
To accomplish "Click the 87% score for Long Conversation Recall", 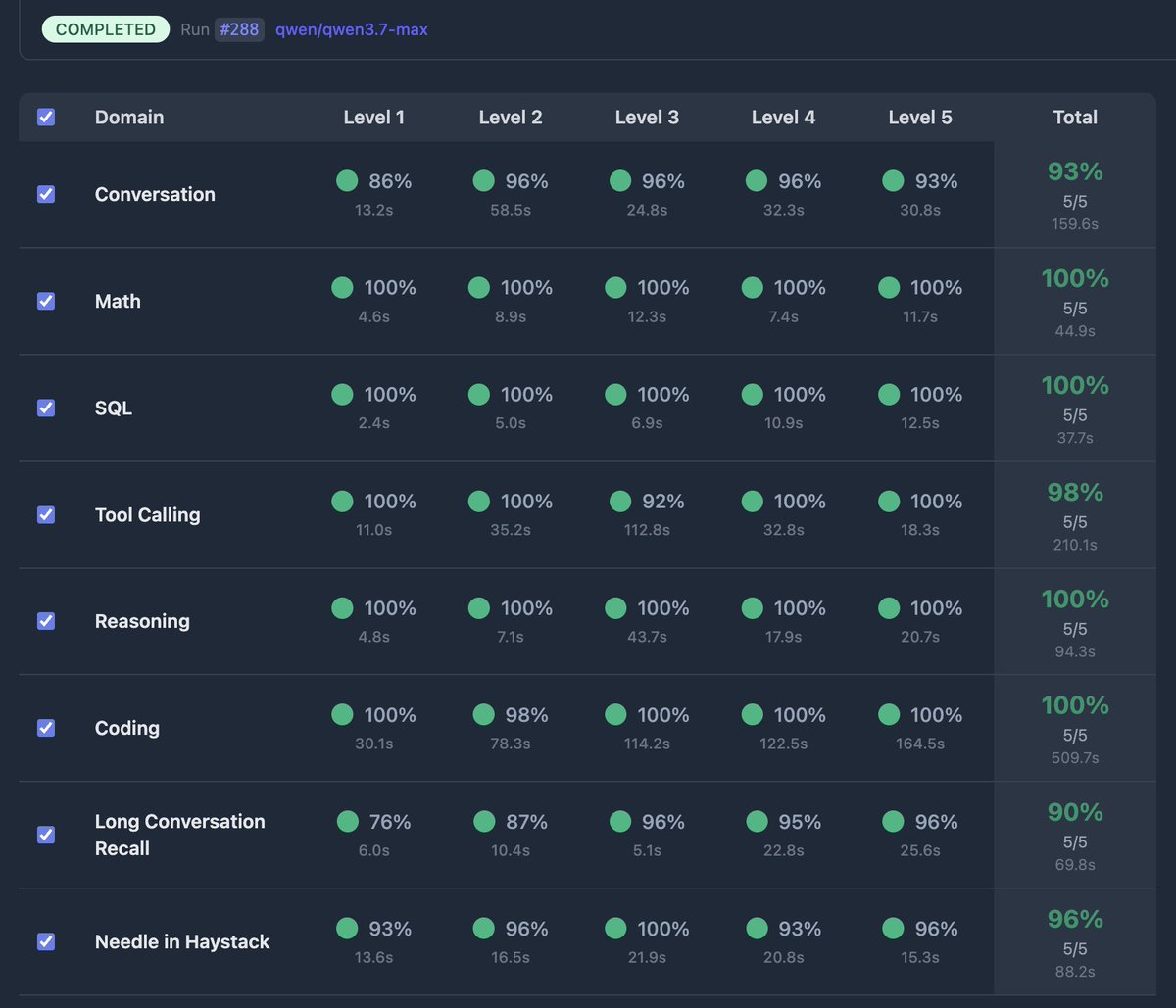I will [526, 822].
